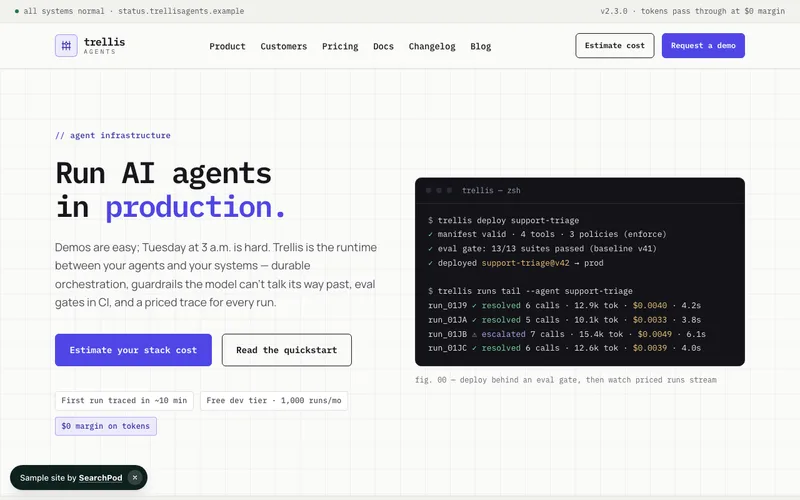
Task: Click the 'support-triage@v42' highlighted text
Action: [526, 263]
